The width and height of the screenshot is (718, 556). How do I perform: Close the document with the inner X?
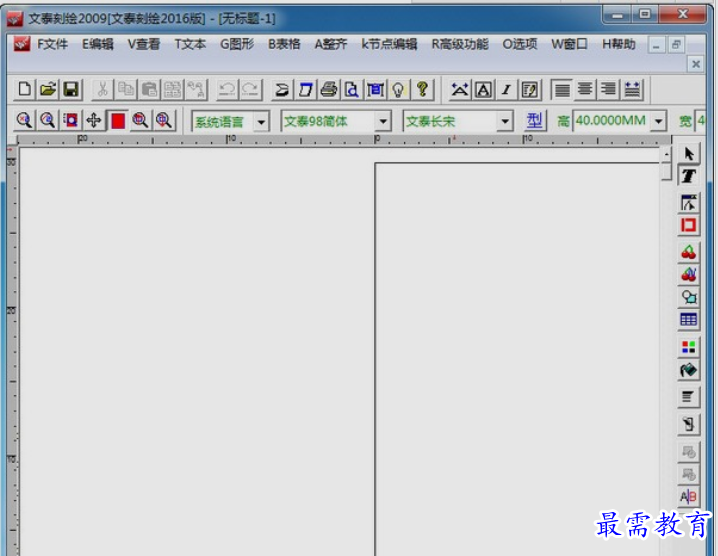pyautogui.click(x=696, y=64)
